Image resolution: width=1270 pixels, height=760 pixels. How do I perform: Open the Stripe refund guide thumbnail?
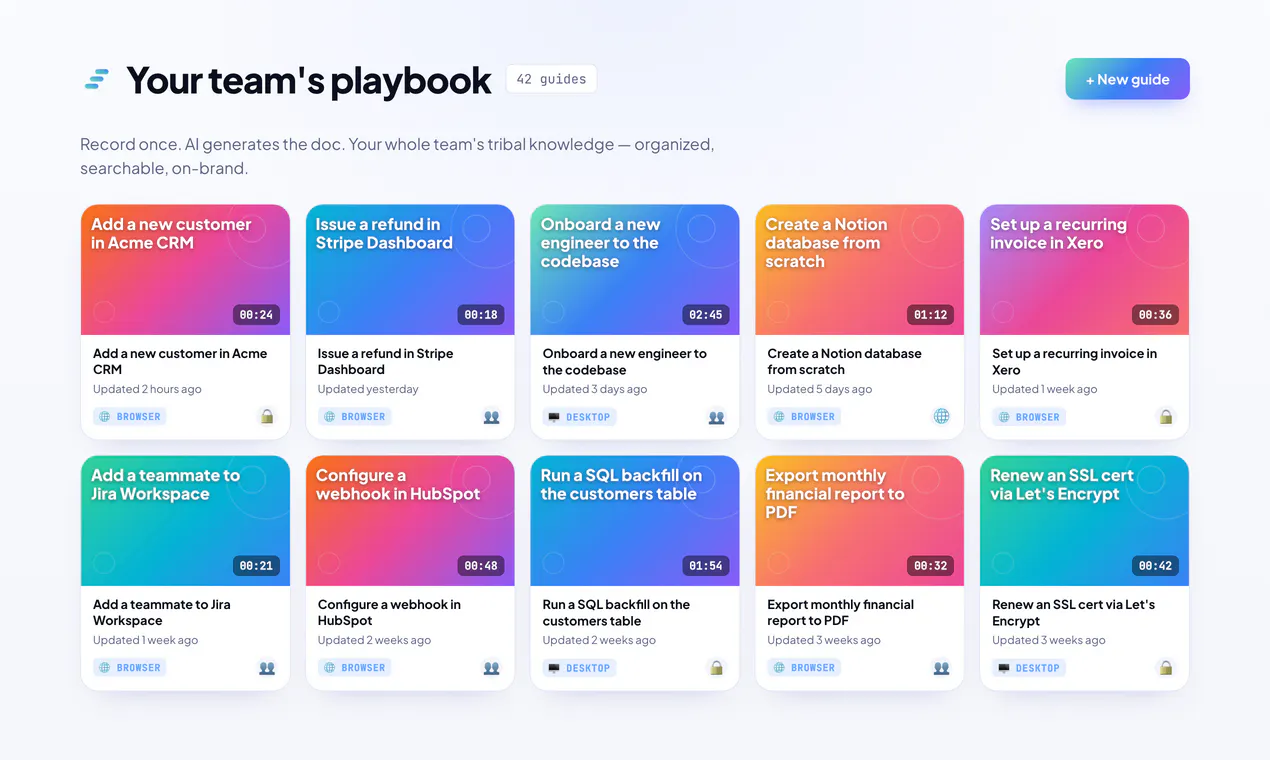tap(410, 270)
